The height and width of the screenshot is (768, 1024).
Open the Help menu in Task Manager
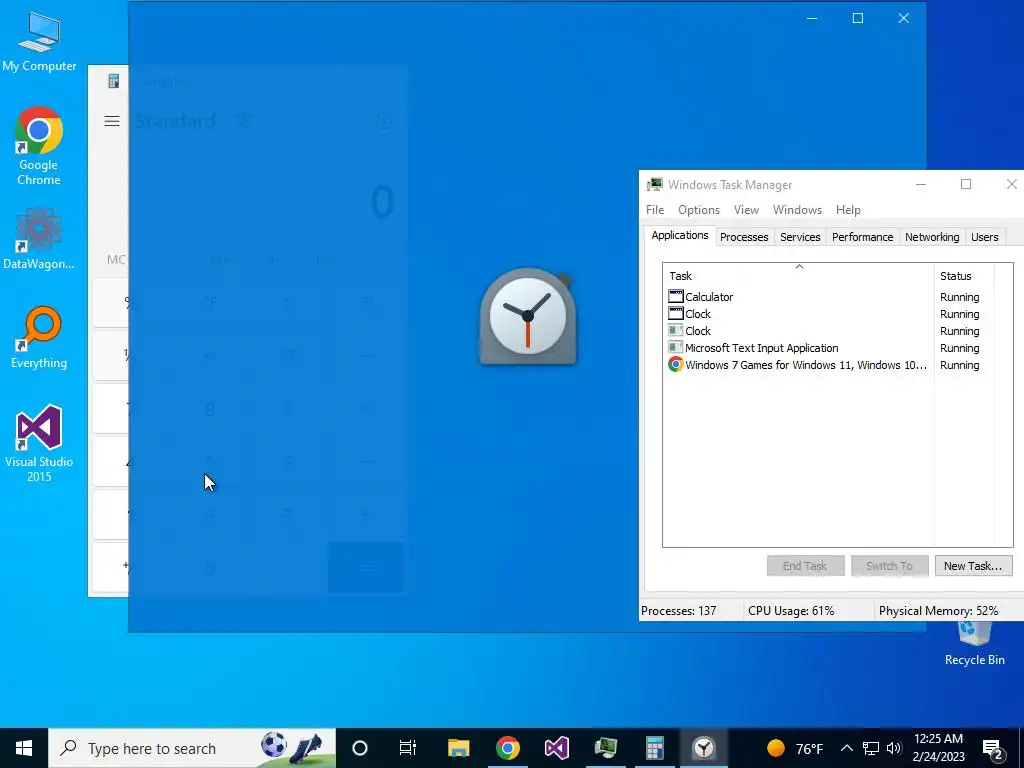tap(848, 210)
